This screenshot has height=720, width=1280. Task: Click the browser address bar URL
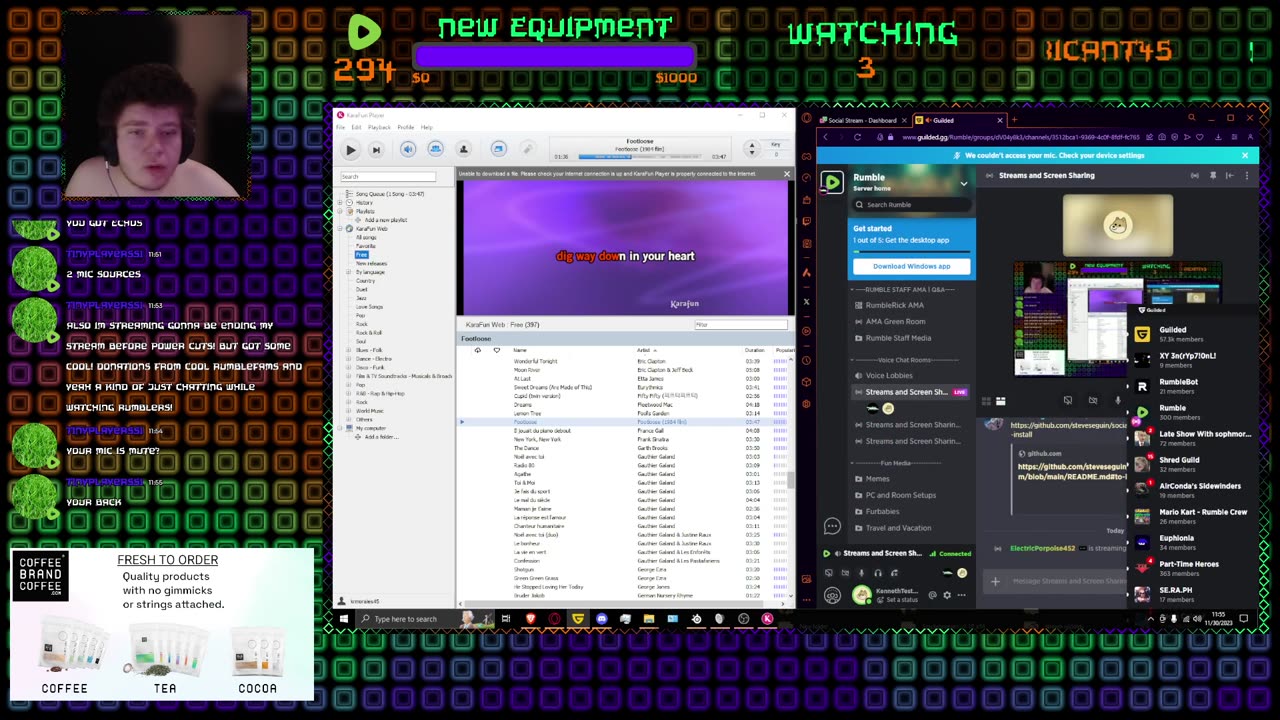(x=1020, y=137)
